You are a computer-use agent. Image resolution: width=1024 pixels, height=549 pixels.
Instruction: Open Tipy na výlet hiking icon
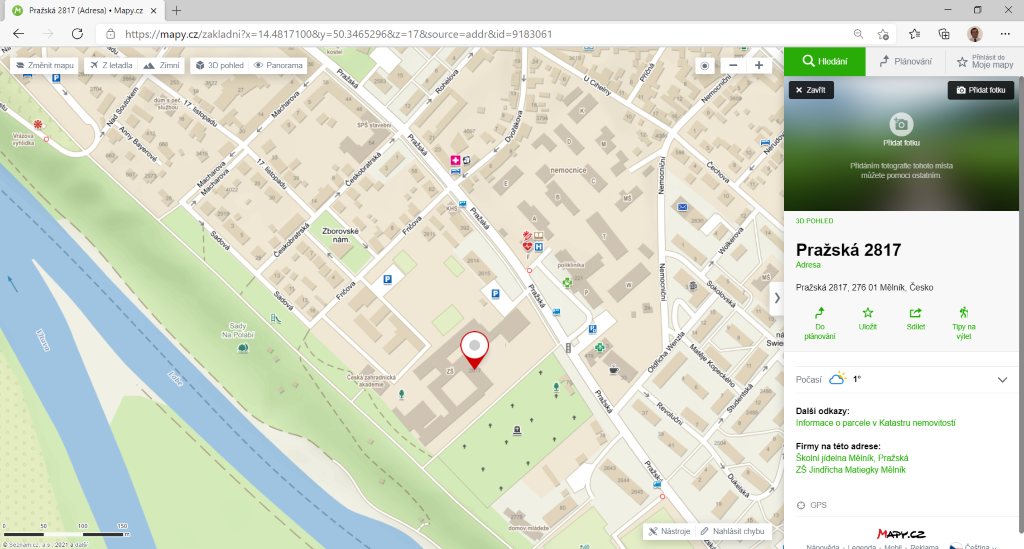point(963,313)
